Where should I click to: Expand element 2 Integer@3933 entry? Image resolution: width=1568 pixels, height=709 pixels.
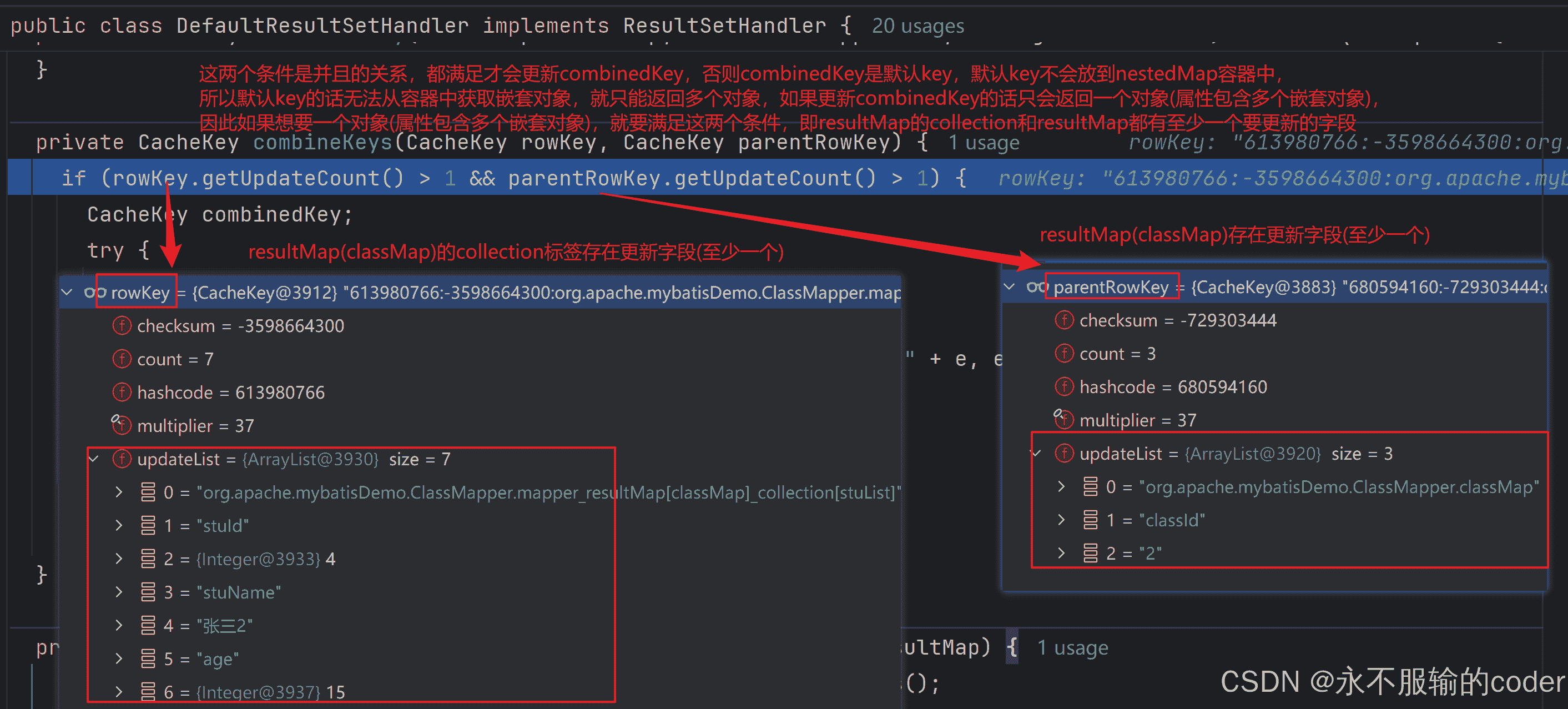pyautogui.click(x=119, y=559)
